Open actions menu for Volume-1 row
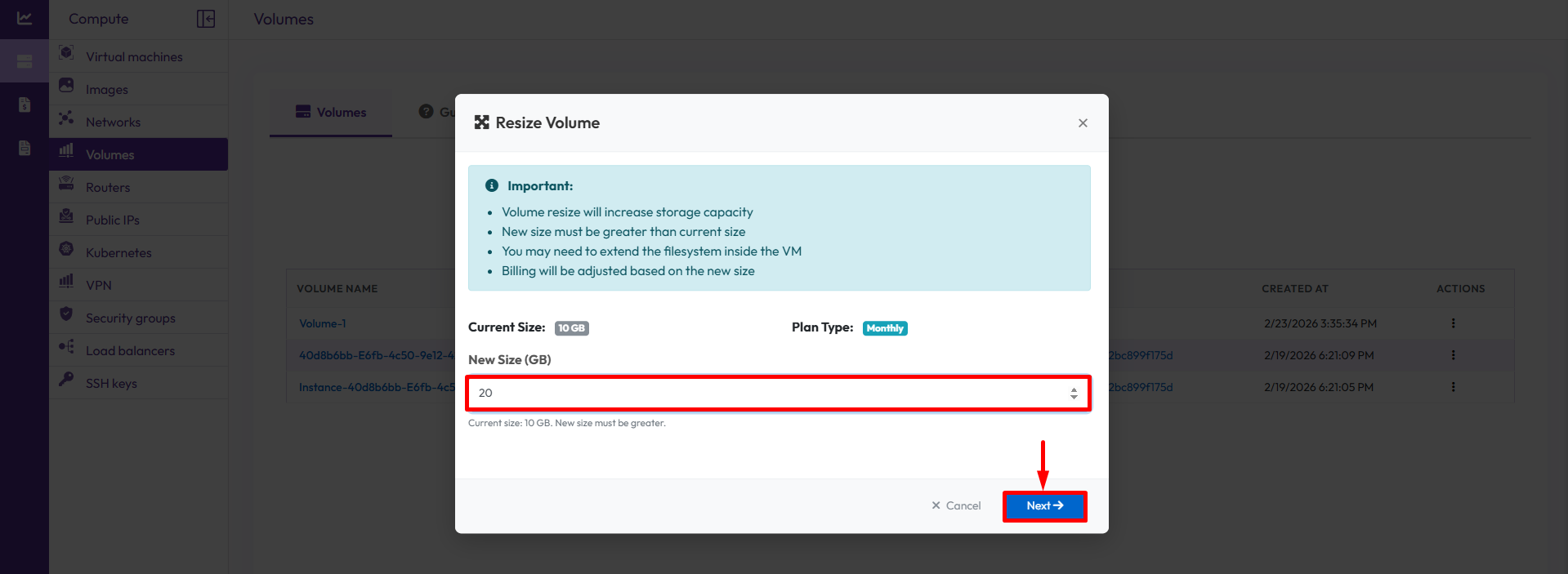Viewport: 1568px width, 574px height. [1453, 323]
